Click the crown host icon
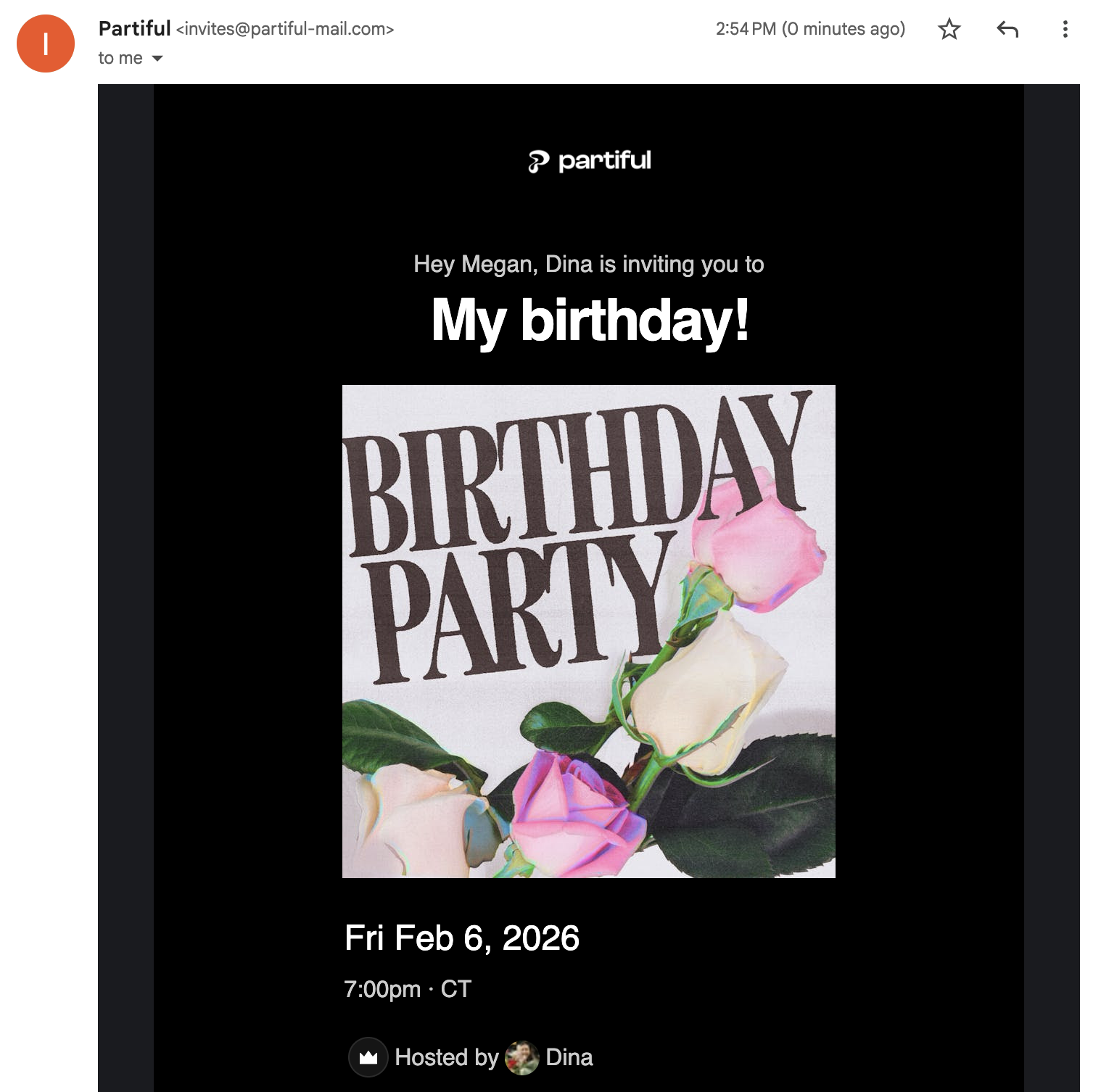Image resolution: width=1101 pixels, height=1092 pixels. pyautogui.click(x=368, y=1057)
